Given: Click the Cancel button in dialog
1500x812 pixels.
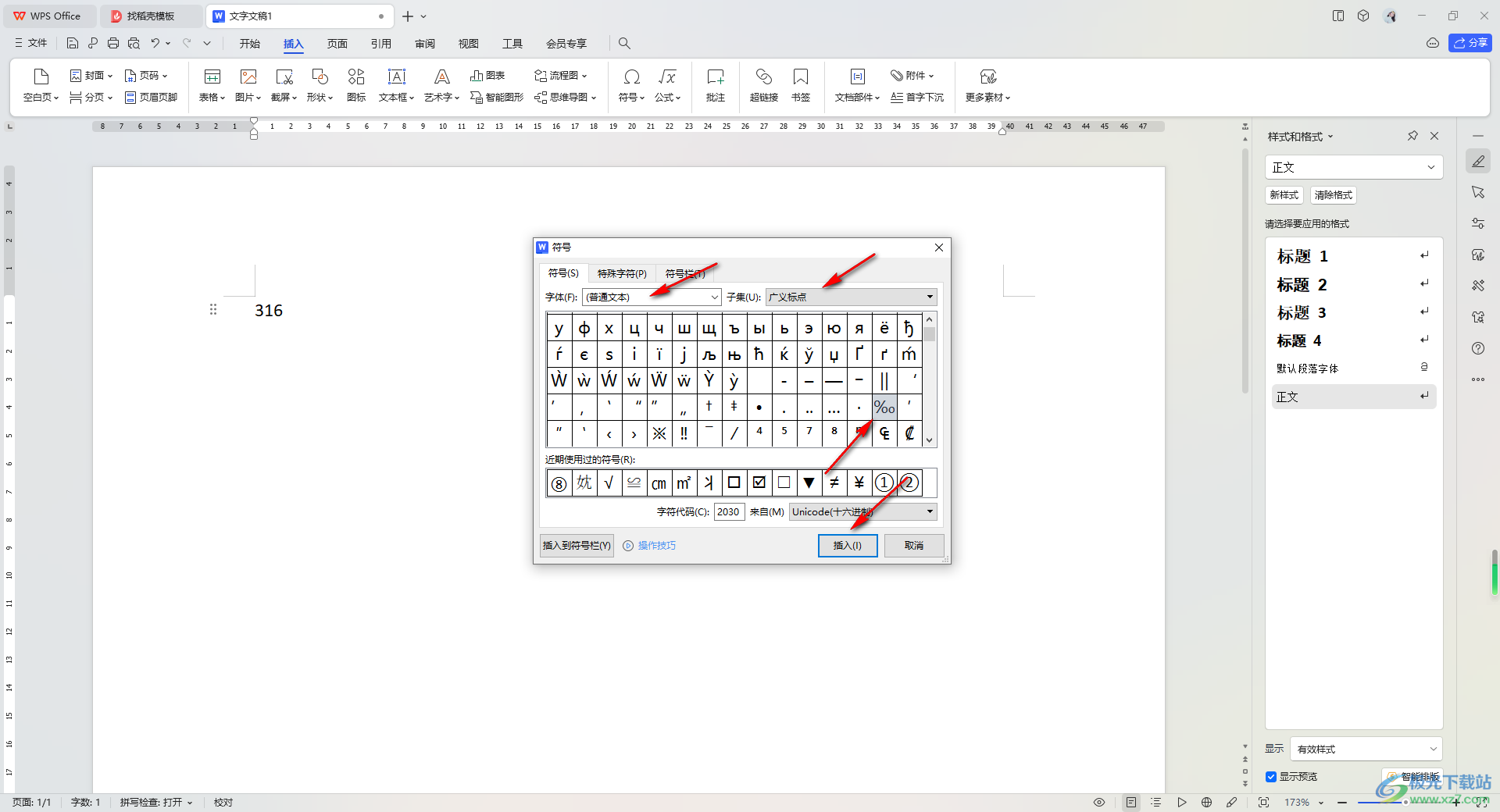Looking at the screenshot, I should (x=914, y=545).
